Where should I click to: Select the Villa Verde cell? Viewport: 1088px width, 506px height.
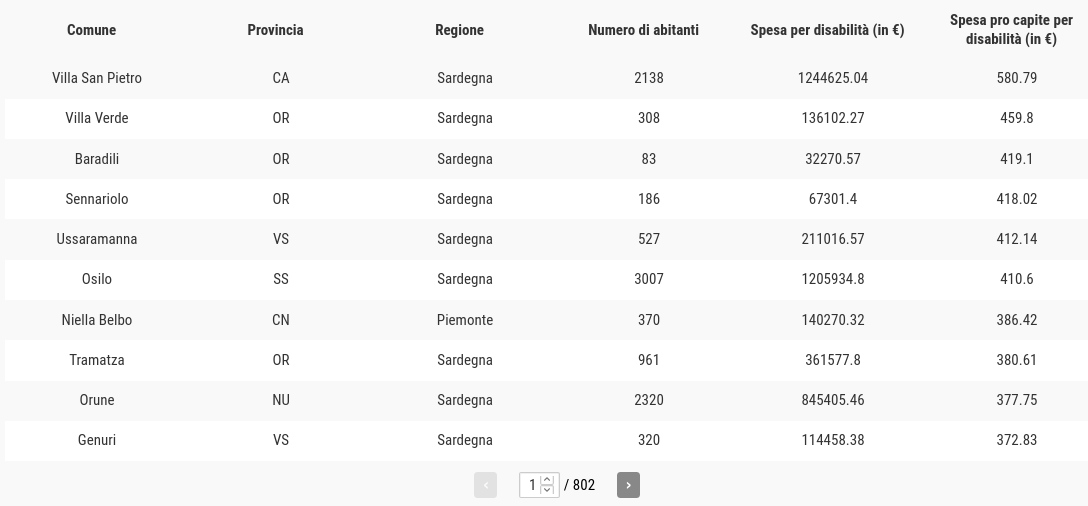[x=96, y=118]
